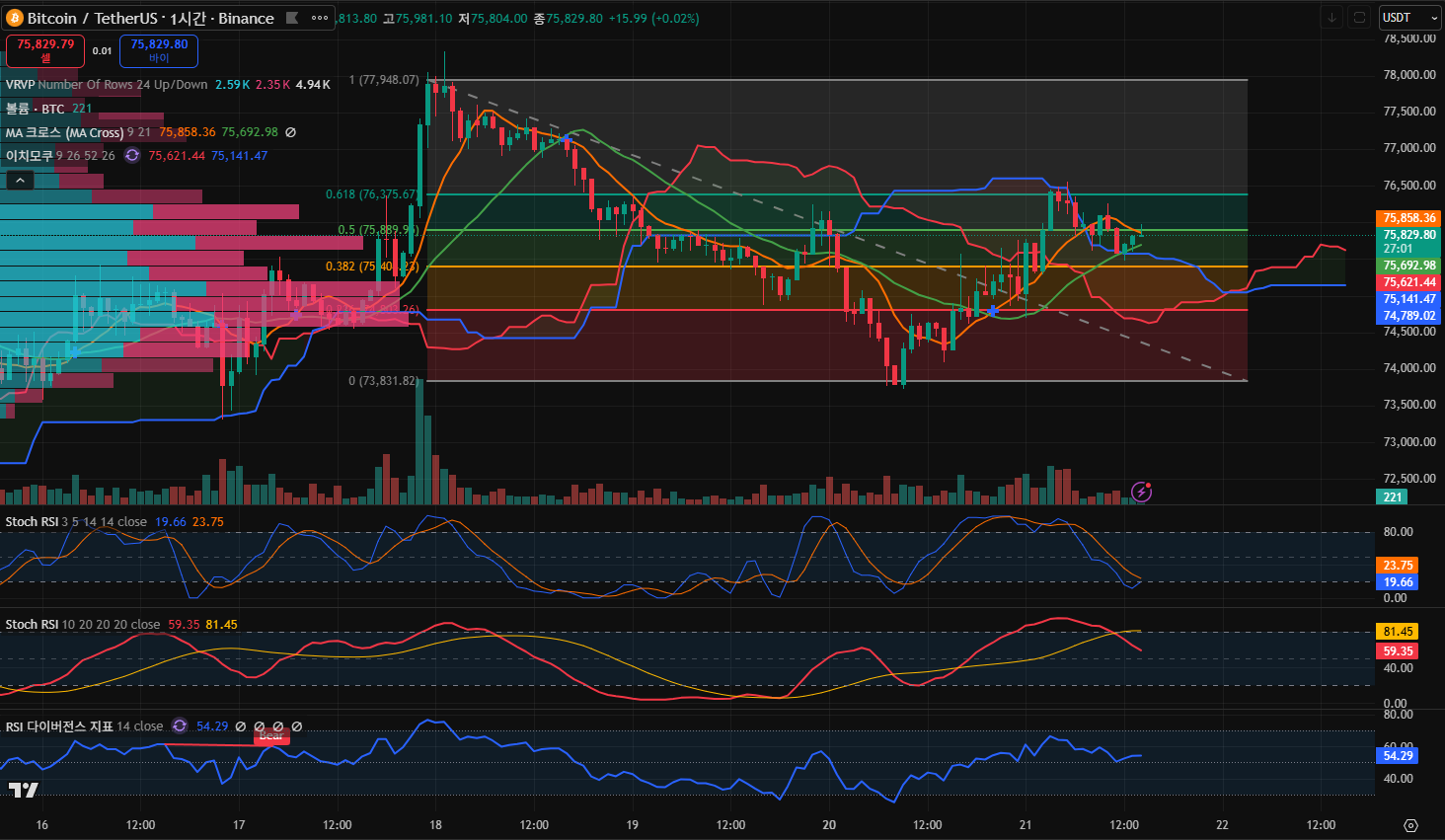Image resolution: width=1445 pixels, height=840 pixels.
Task: Click the 0.618 Fibonacci level label
Action: (x=371, y=194)
